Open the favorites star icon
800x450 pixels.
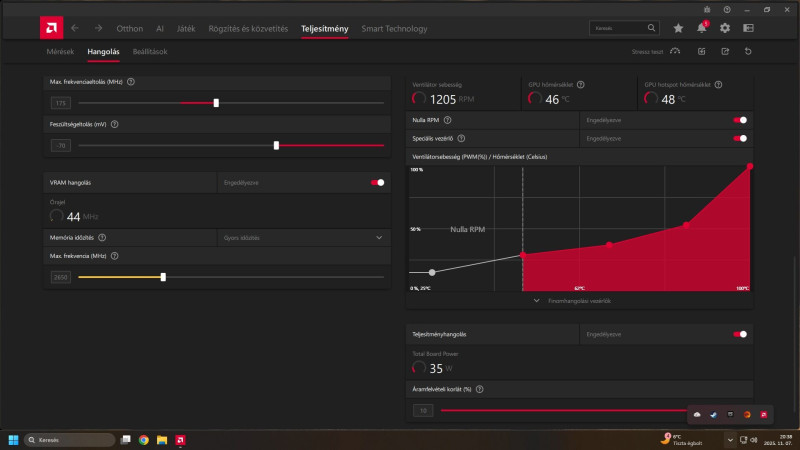[x=678, y=28]
